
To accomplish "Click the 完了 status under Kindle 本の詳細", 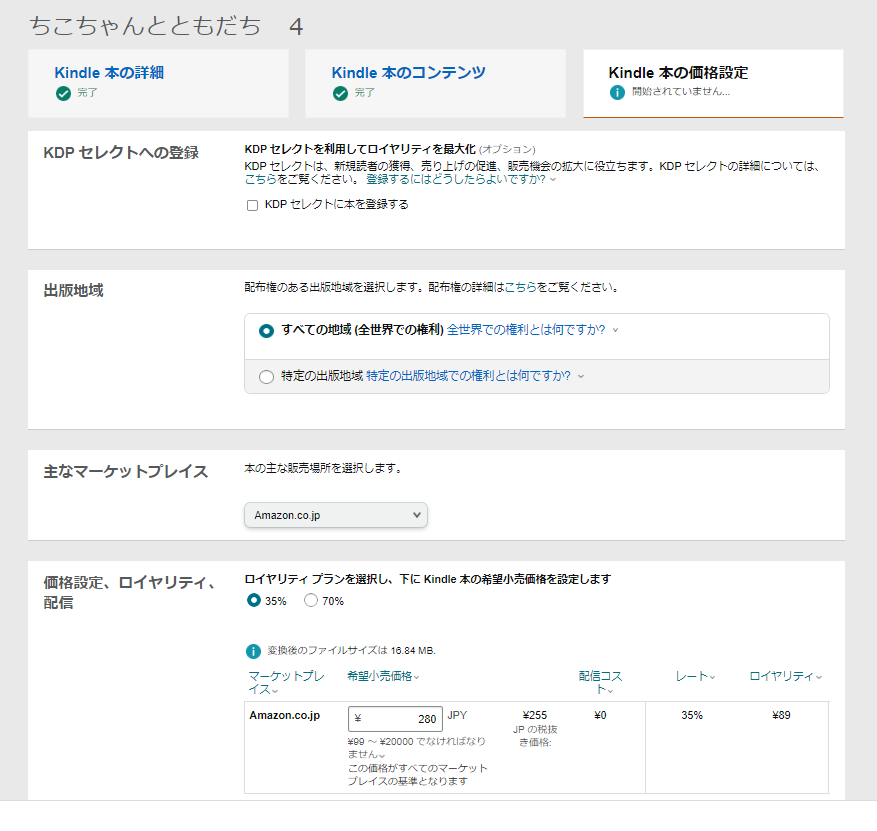I will point(87,92).
